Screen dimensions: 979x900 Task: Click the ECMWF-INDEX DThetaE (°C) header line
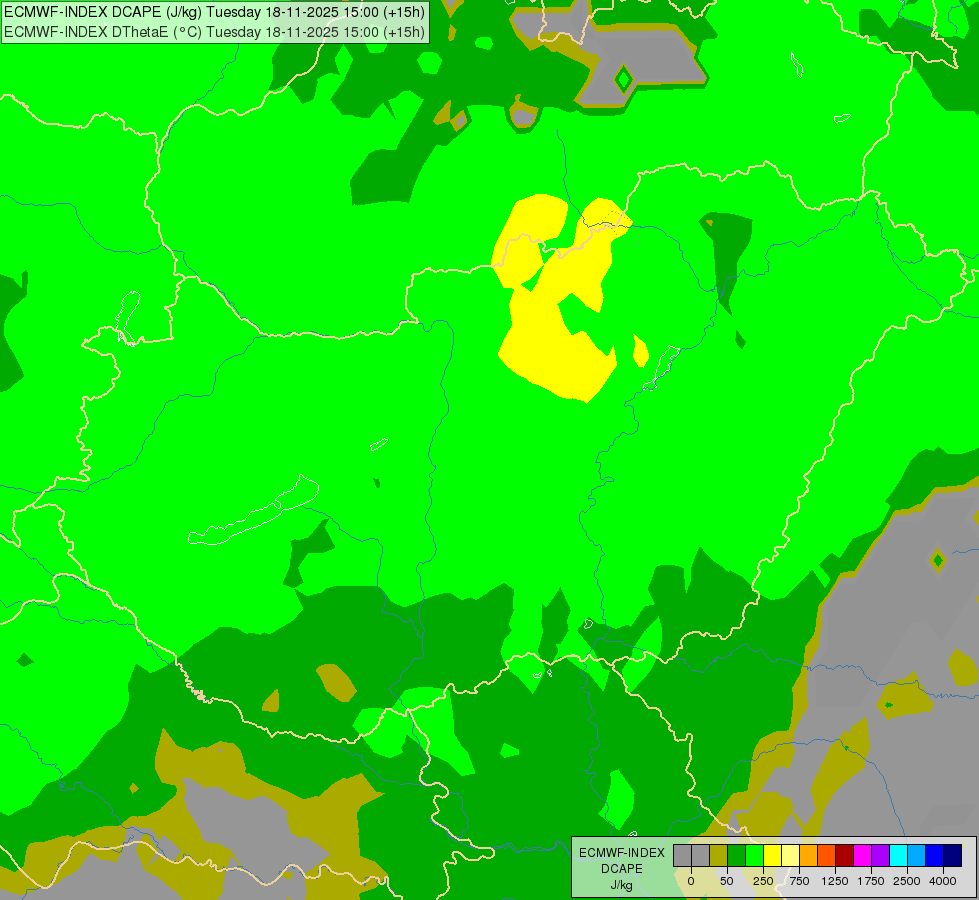(214, 32)
